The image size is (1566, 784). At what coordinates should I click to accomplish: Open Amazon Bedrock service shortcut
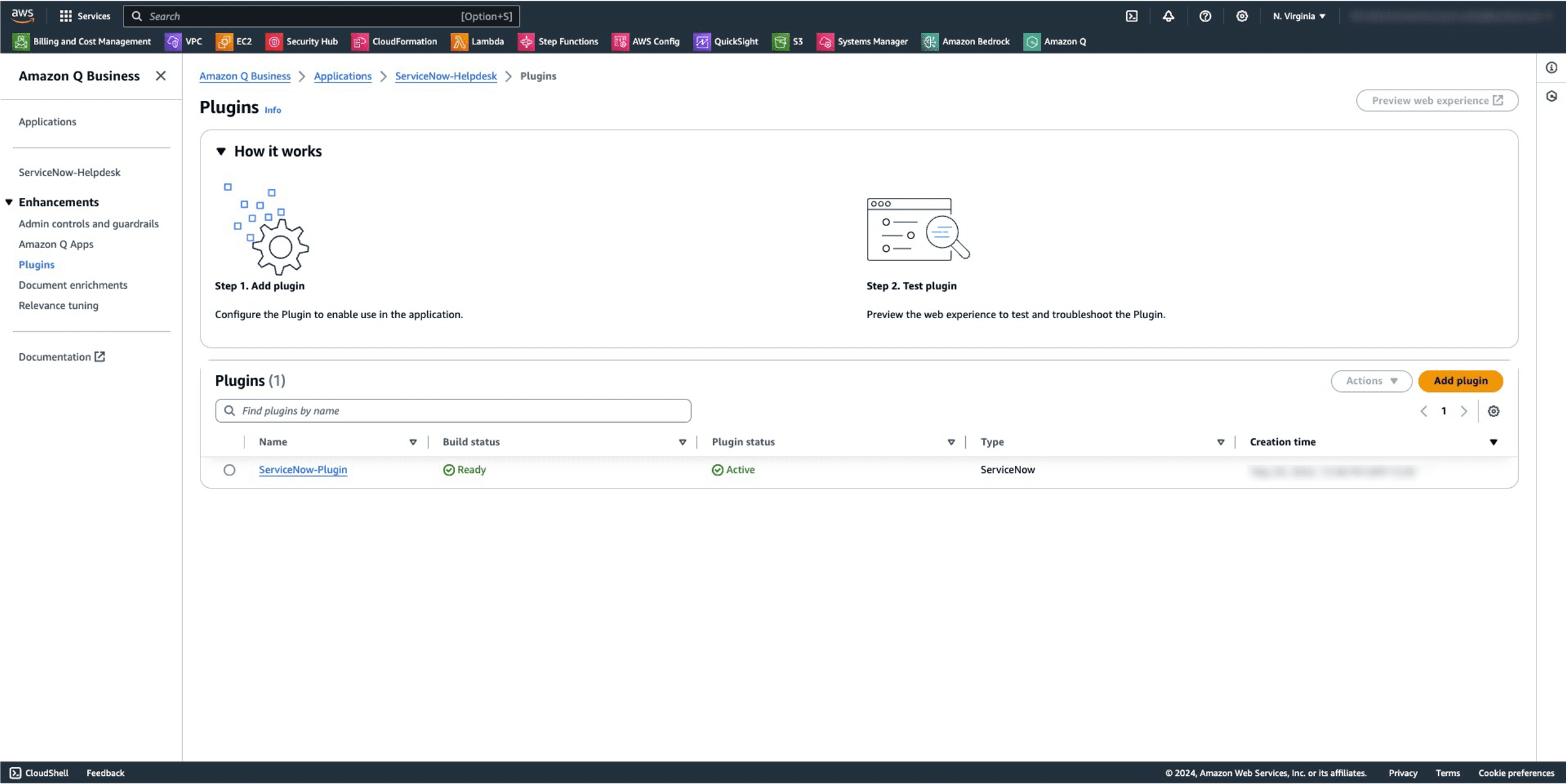click(965, 41)
